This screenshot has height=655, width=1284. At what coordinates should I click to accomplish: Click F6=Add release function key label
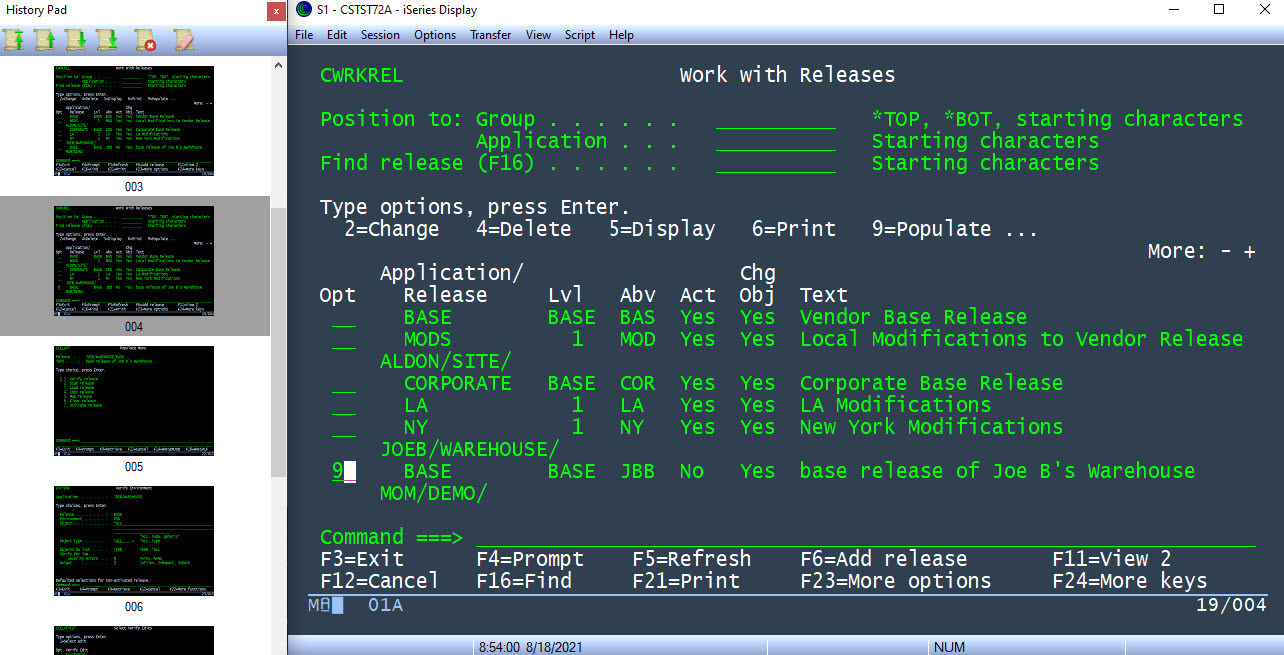884,558
